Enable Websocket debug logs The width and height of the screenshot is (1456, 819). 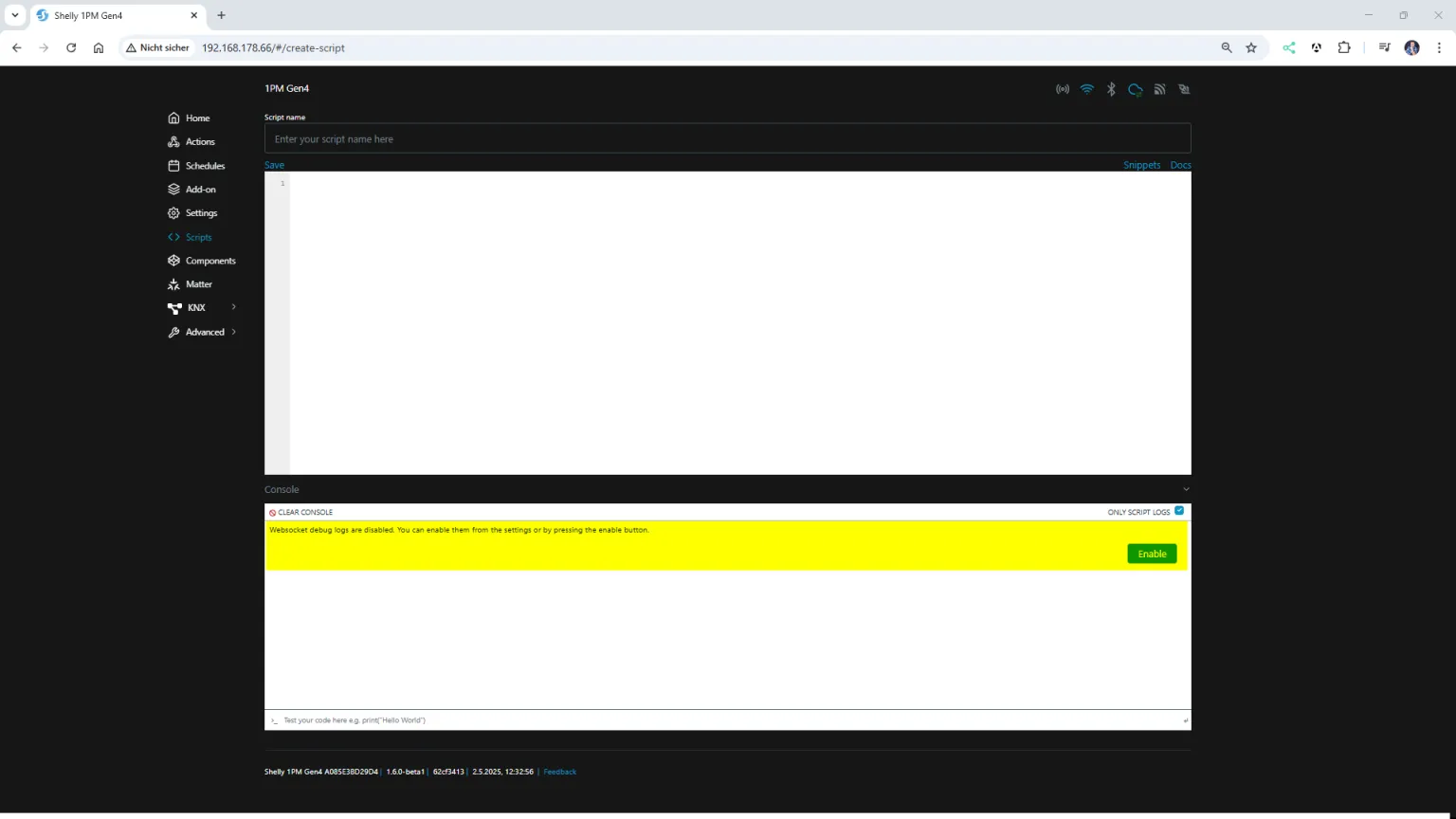[1151, 554]
